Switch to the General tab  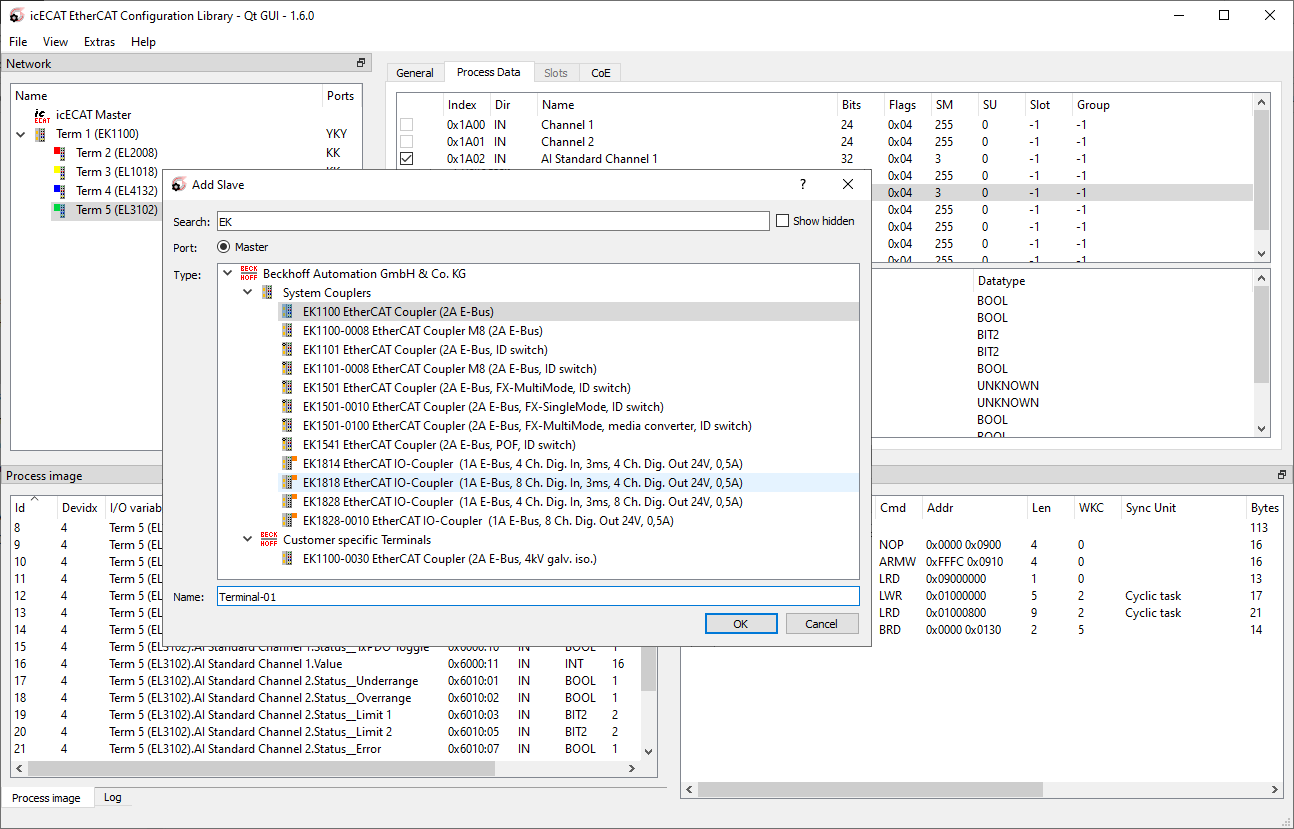[x=415, y=73]
